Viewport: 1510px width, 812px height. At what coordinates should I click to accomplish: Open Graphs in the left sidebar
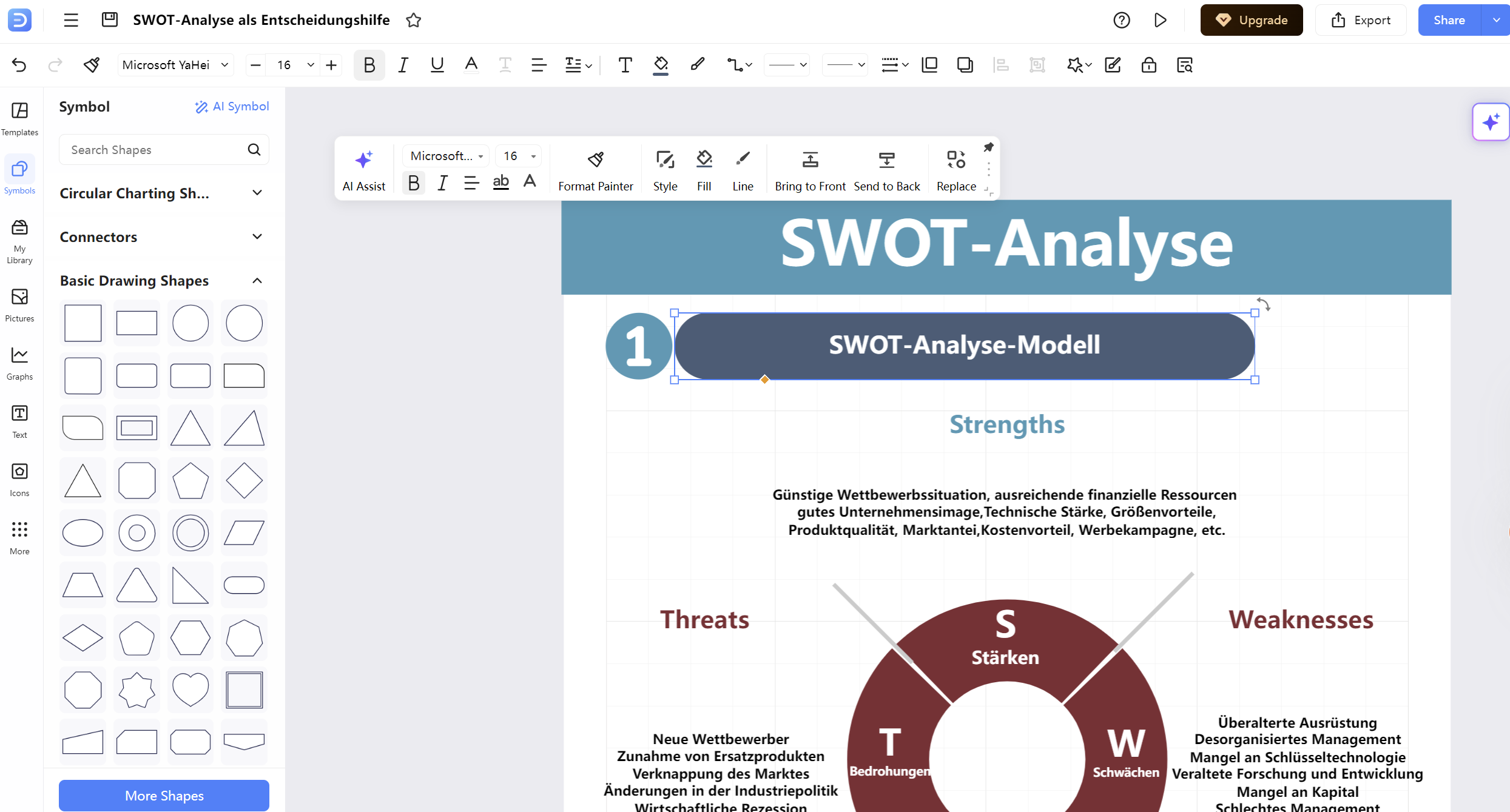pos(19,363)
